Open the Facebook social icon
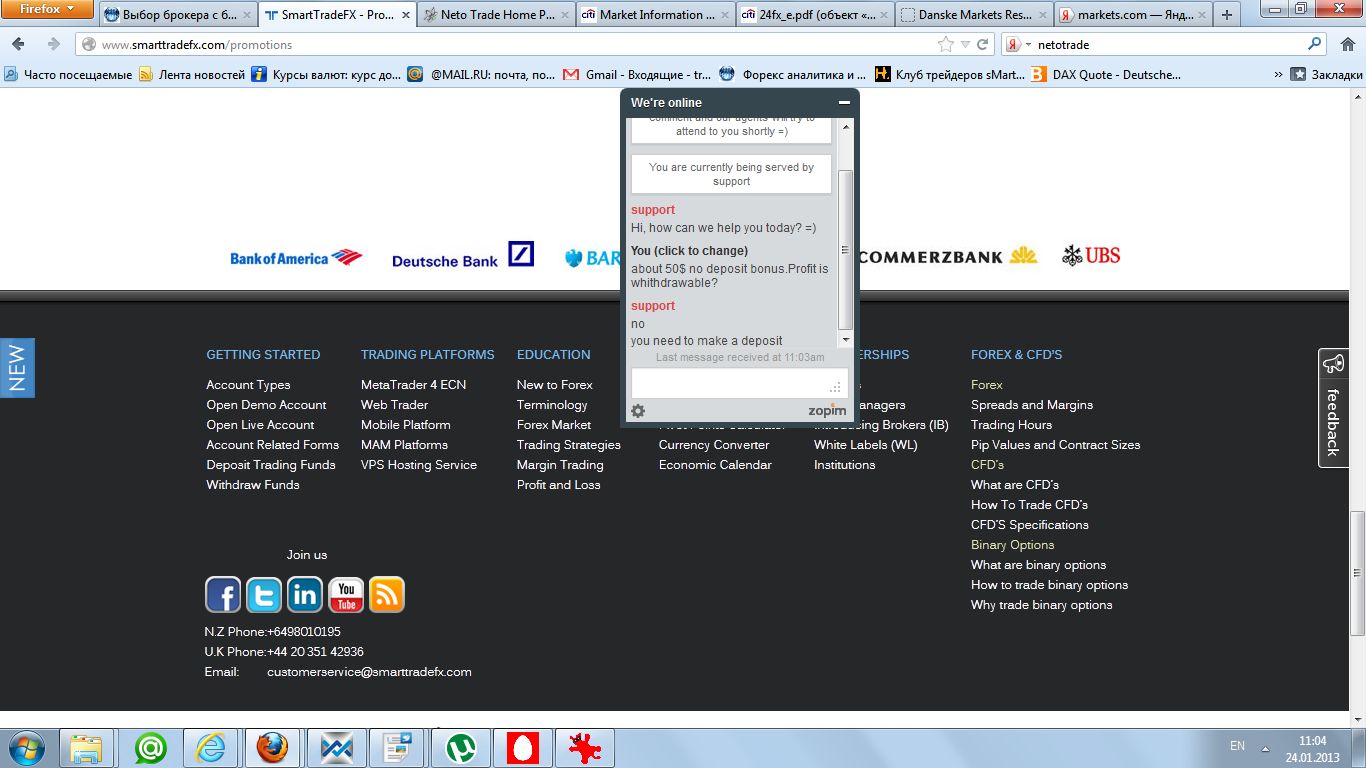This screenshot has height=768, width=1366. [223, 595]
